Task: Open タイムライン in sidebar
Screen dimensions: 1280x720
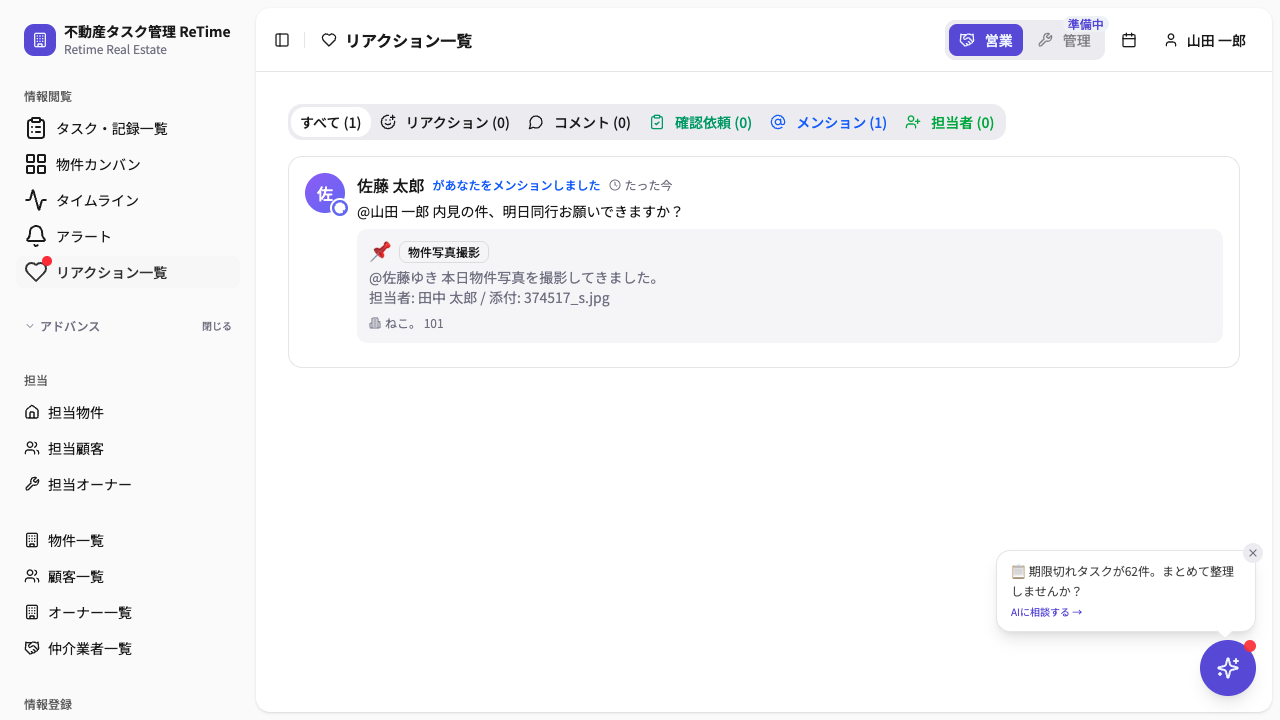Action: click(128, 200)
